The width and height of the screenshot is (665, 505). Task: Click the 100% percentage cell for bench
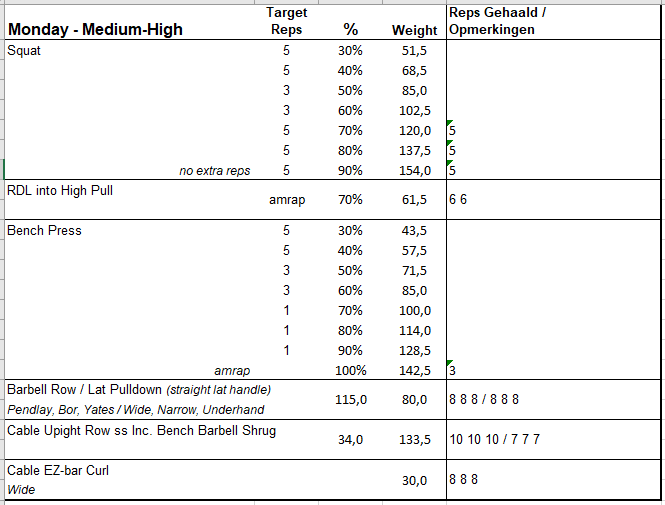click(351, 370)
